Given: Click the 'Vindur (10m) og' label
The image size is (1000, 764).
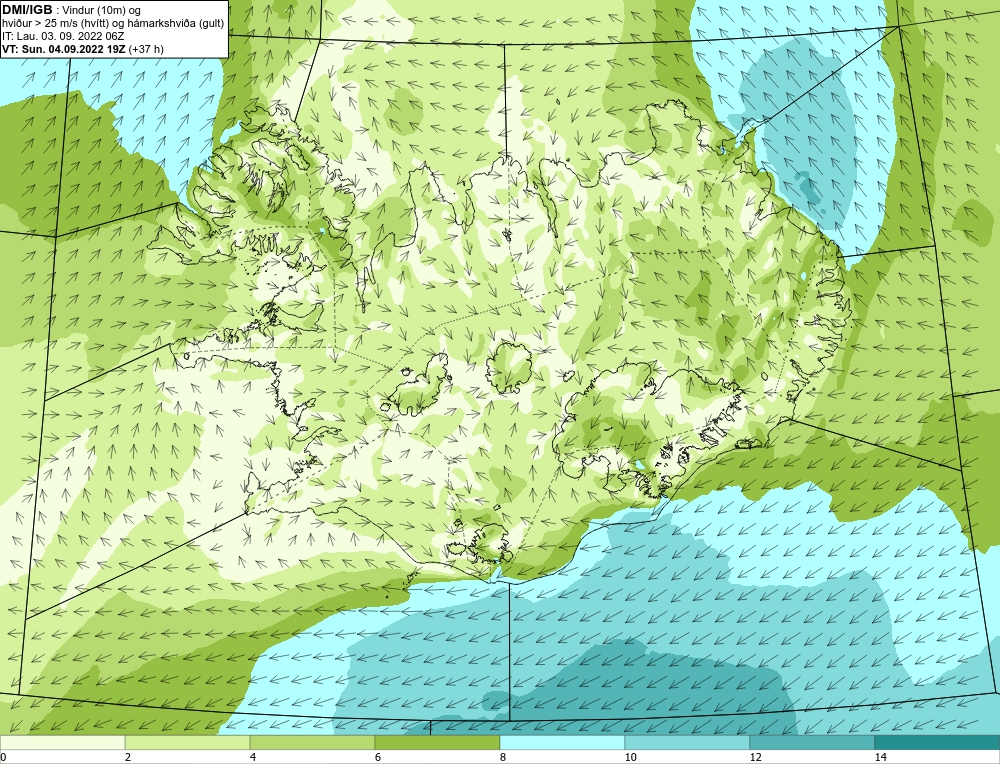Looking at the screenshot, I should pos(101,11).
